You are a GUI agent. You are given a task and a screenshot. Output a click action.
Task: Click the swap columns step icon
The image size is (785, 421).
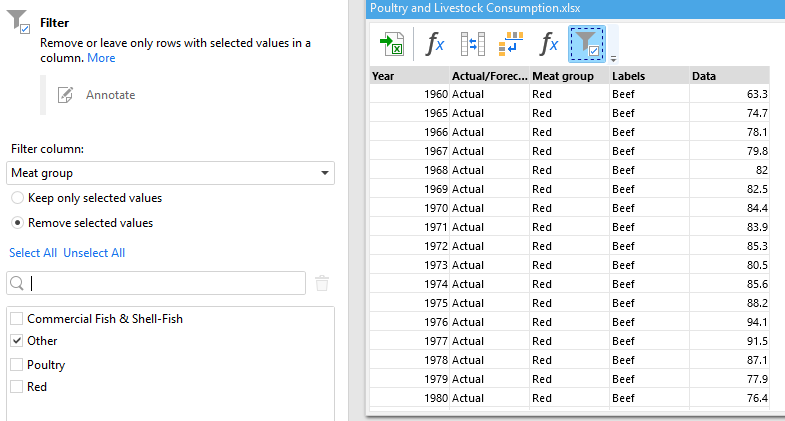tap(472, 44)
